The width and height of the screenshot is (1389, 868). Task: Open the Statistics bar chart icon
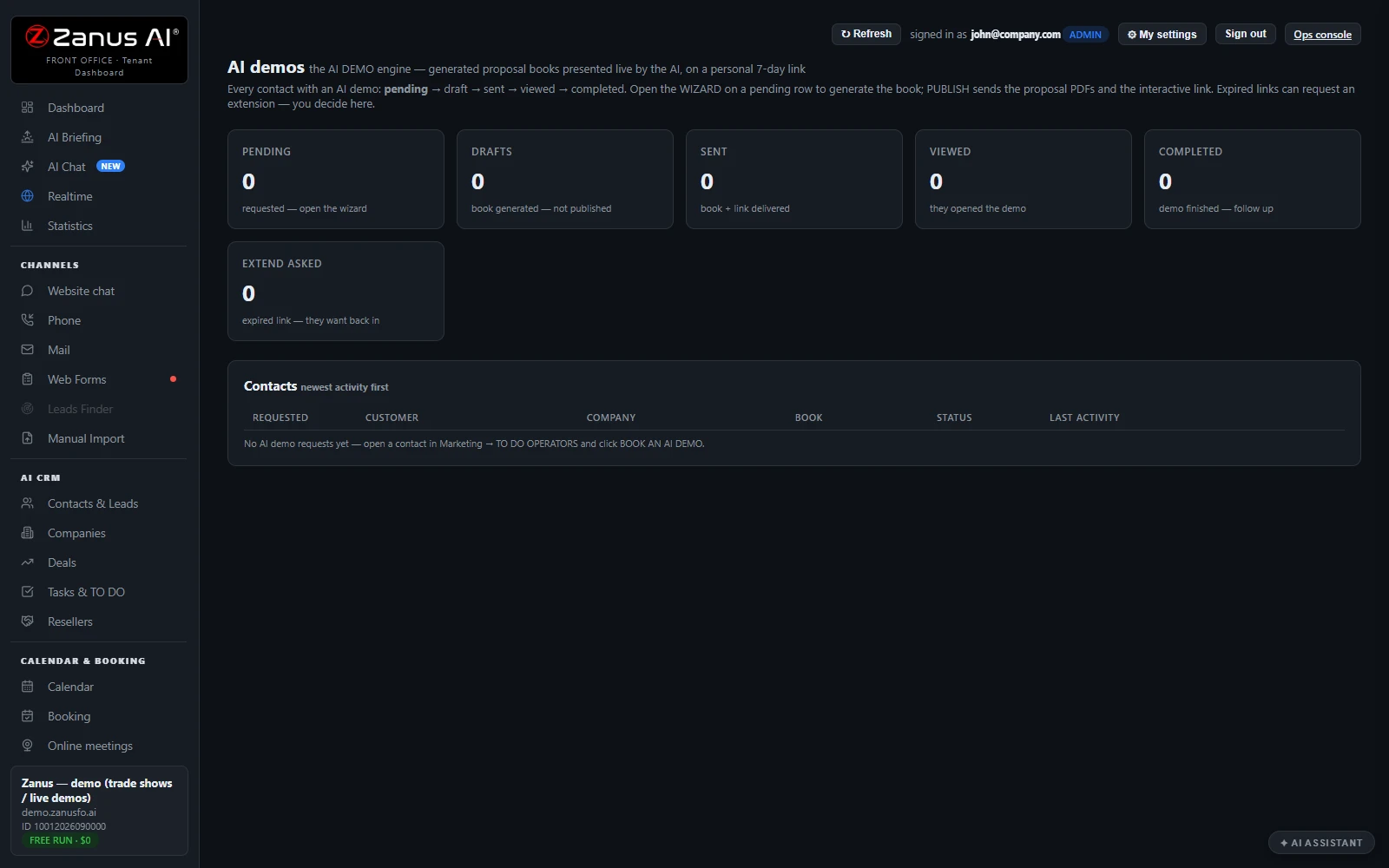click(27, 226)
